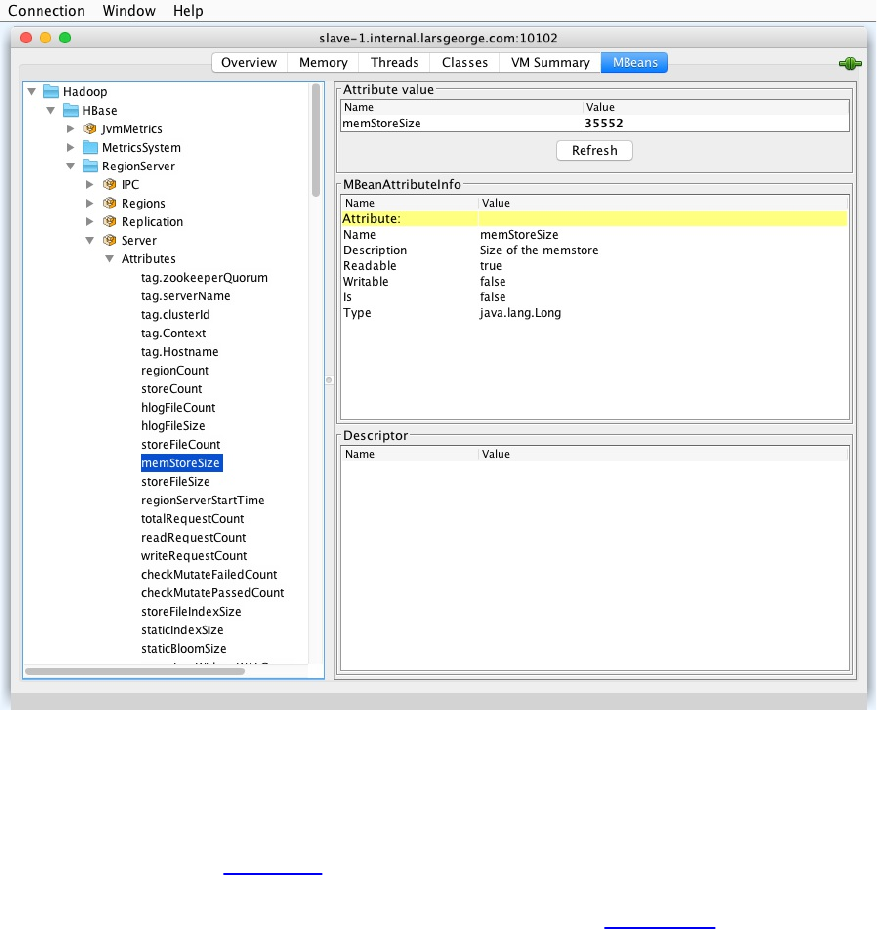Switch to the VM Summary tab
This screenshot has height=929, width=877.
[550, 62]
